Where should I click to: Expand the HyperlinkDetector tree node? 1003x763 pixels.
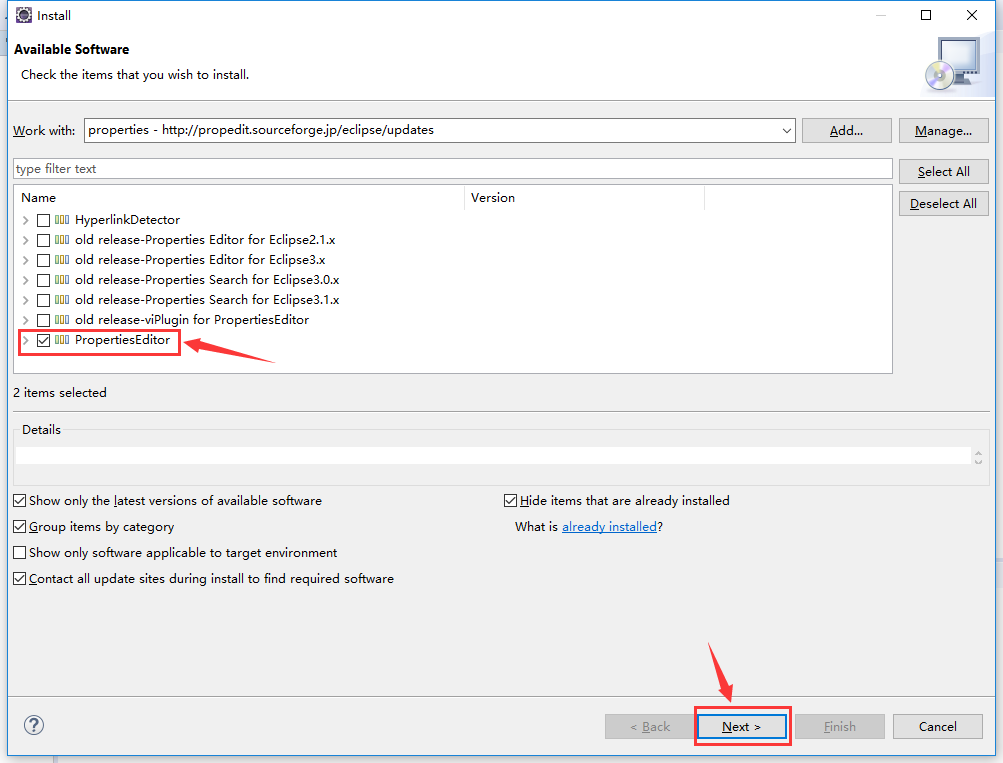coord(26,221)
